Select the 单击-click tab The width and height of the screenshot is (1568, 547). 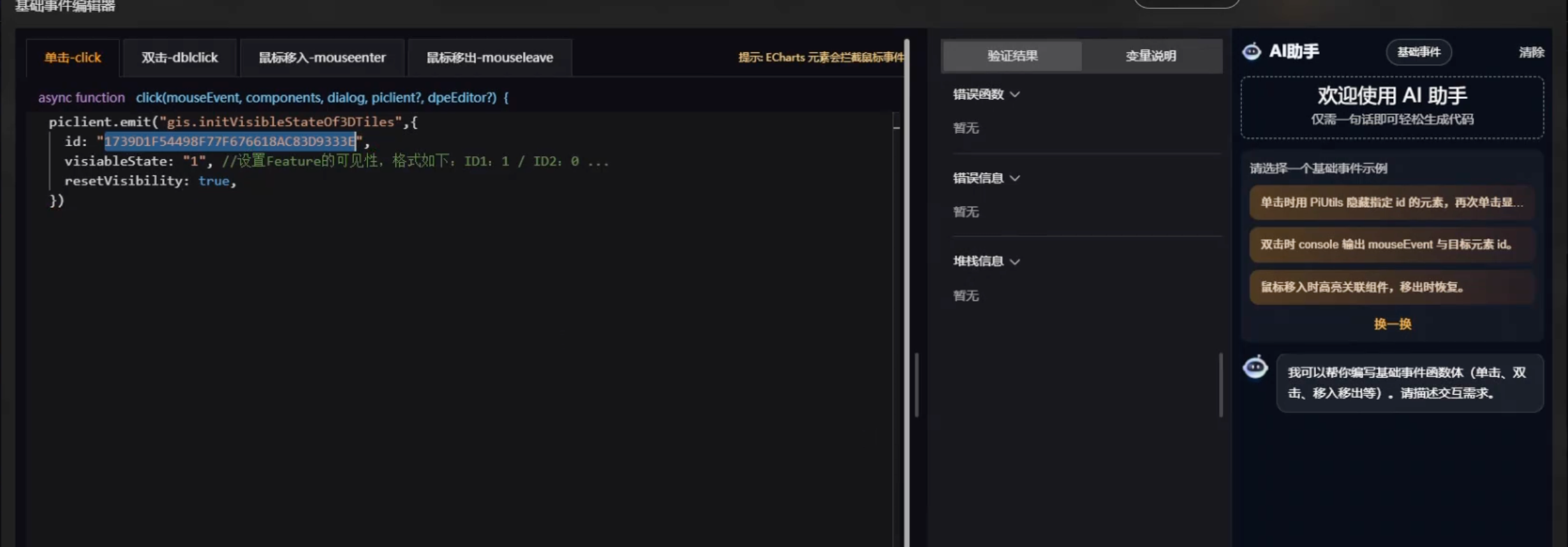click(73, 57)
